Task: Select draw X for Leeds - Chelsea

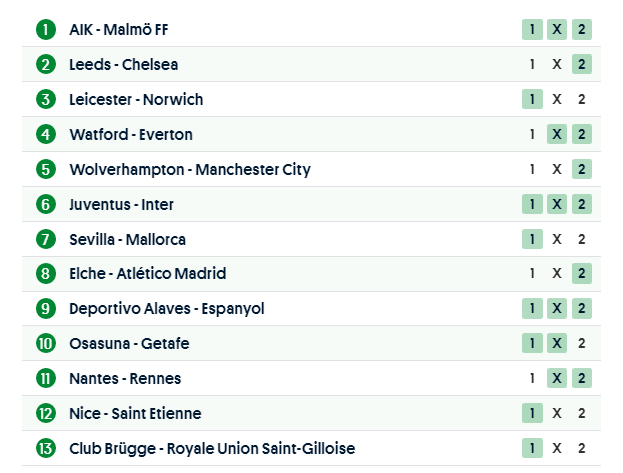Action: [557, 64]
